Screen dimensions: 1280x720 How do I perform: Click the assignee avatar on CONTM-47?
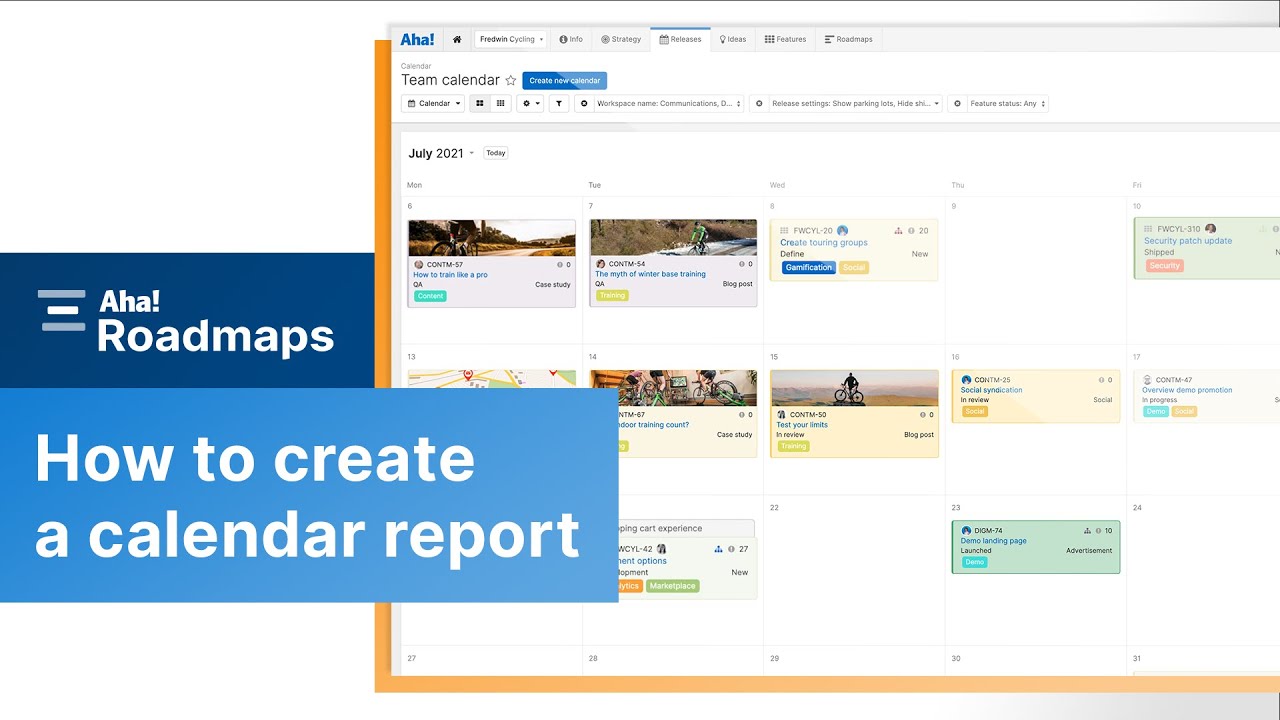click(x=1147, y=380)
